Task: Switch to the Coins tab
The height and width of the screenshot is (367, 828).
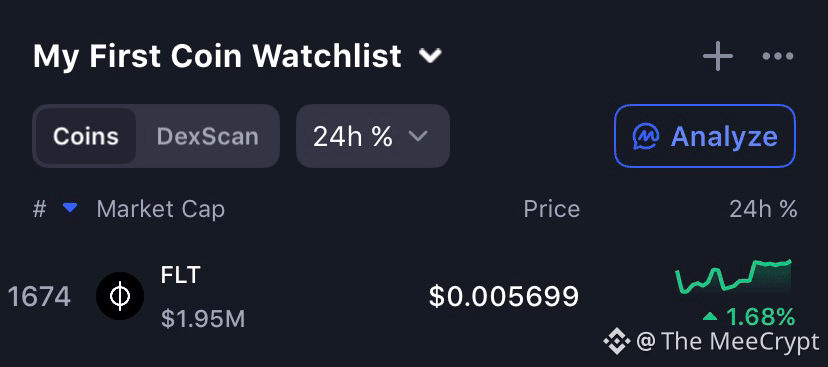Action: pos(86,136)
